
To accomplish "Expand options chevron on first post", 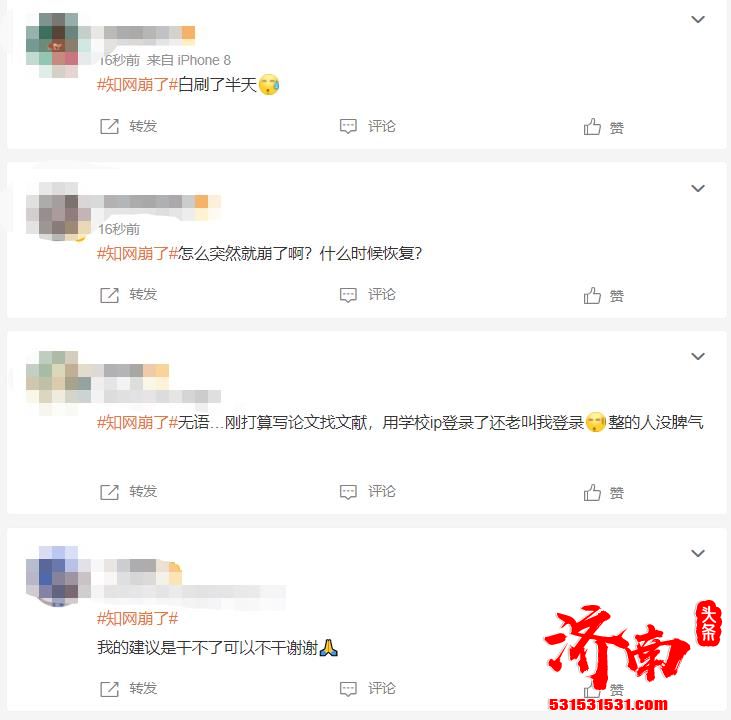I will coord(697,20).
